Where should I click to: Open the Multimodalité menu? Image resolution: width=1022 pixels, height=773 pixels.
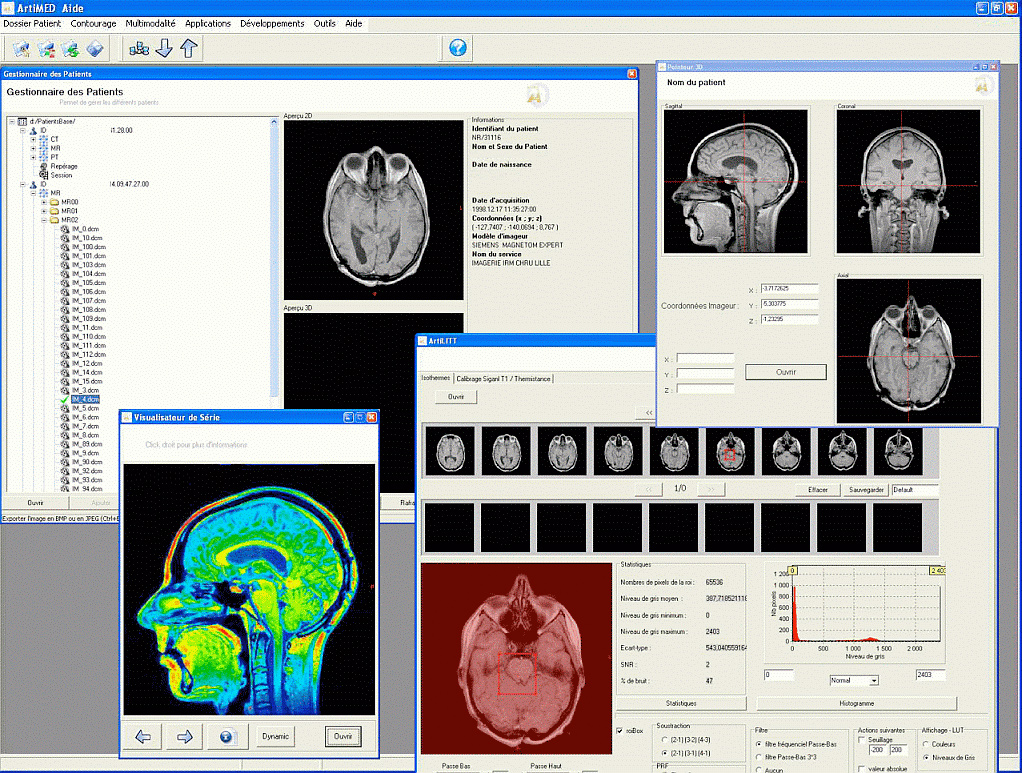[151, 23]
